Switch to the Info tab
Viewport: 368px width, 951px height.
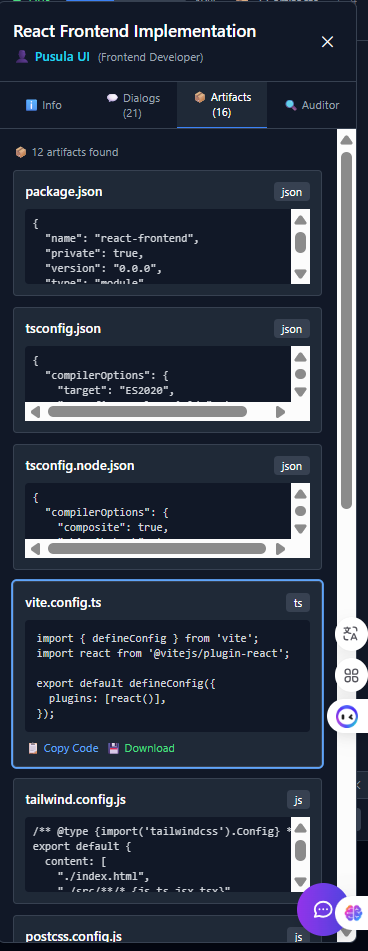coord(44,105)
